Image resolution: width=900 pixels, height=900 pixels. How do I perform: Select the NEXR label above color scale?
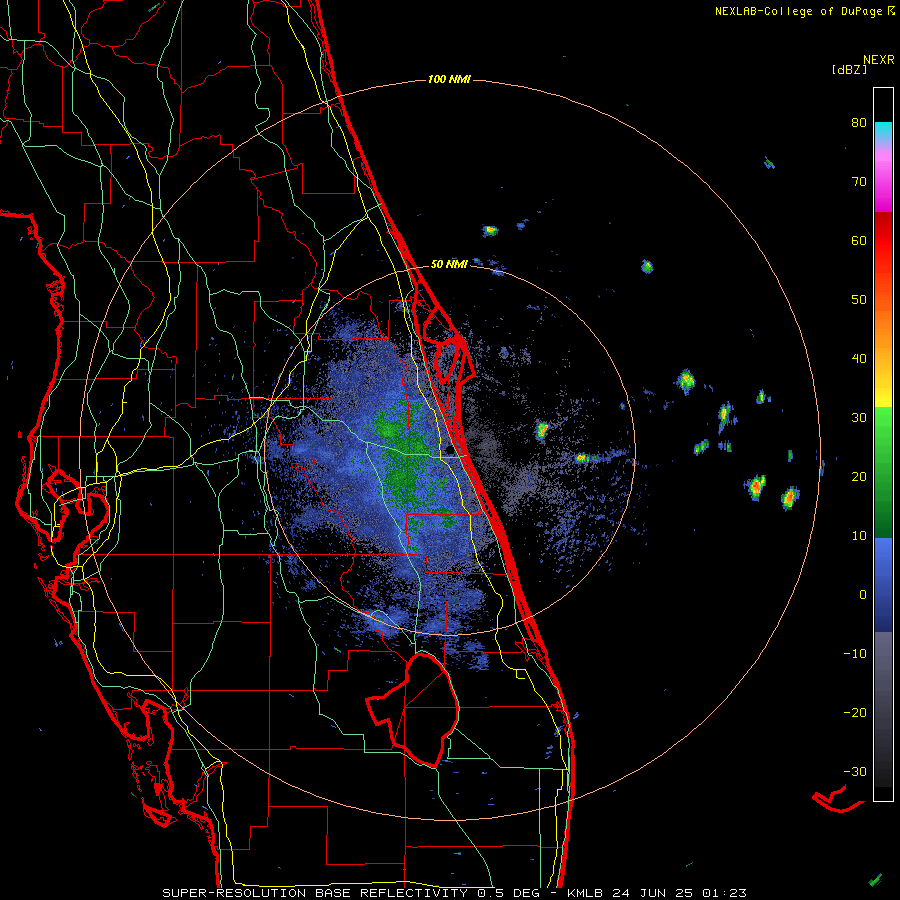(x=878, y=60)
